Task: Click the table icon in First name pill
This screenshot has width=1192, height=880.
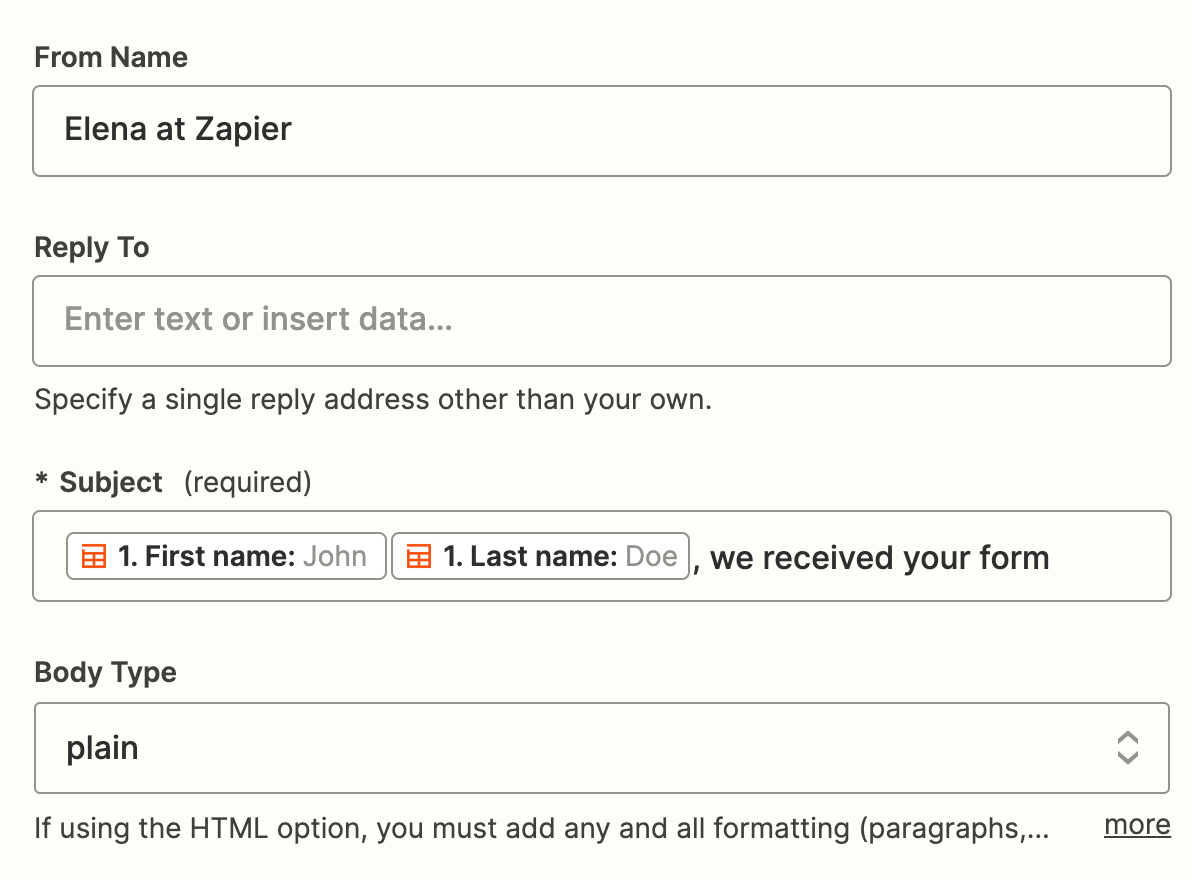Action: pos(93,557)
